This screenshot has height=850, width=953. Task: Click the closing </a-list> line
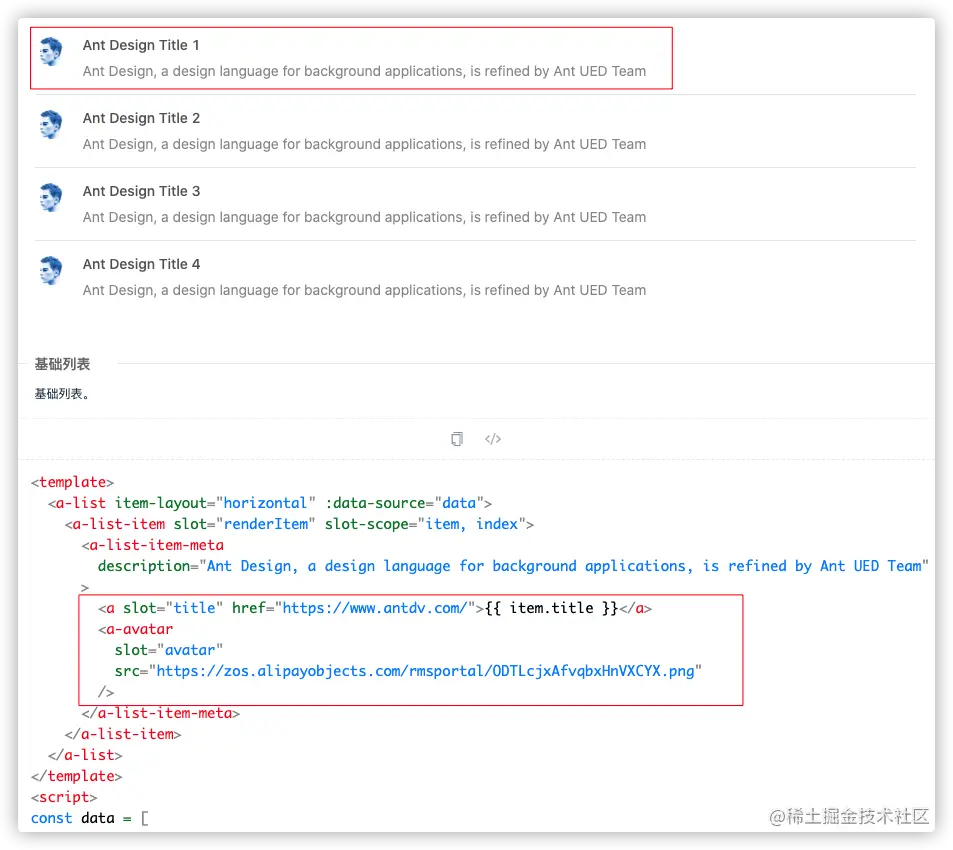[85, 755]
